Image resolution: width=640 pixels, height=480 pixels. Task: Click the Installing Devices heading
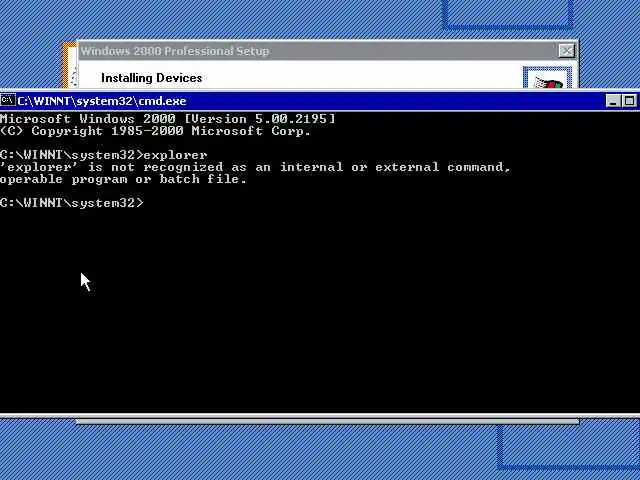pos(151,78)
